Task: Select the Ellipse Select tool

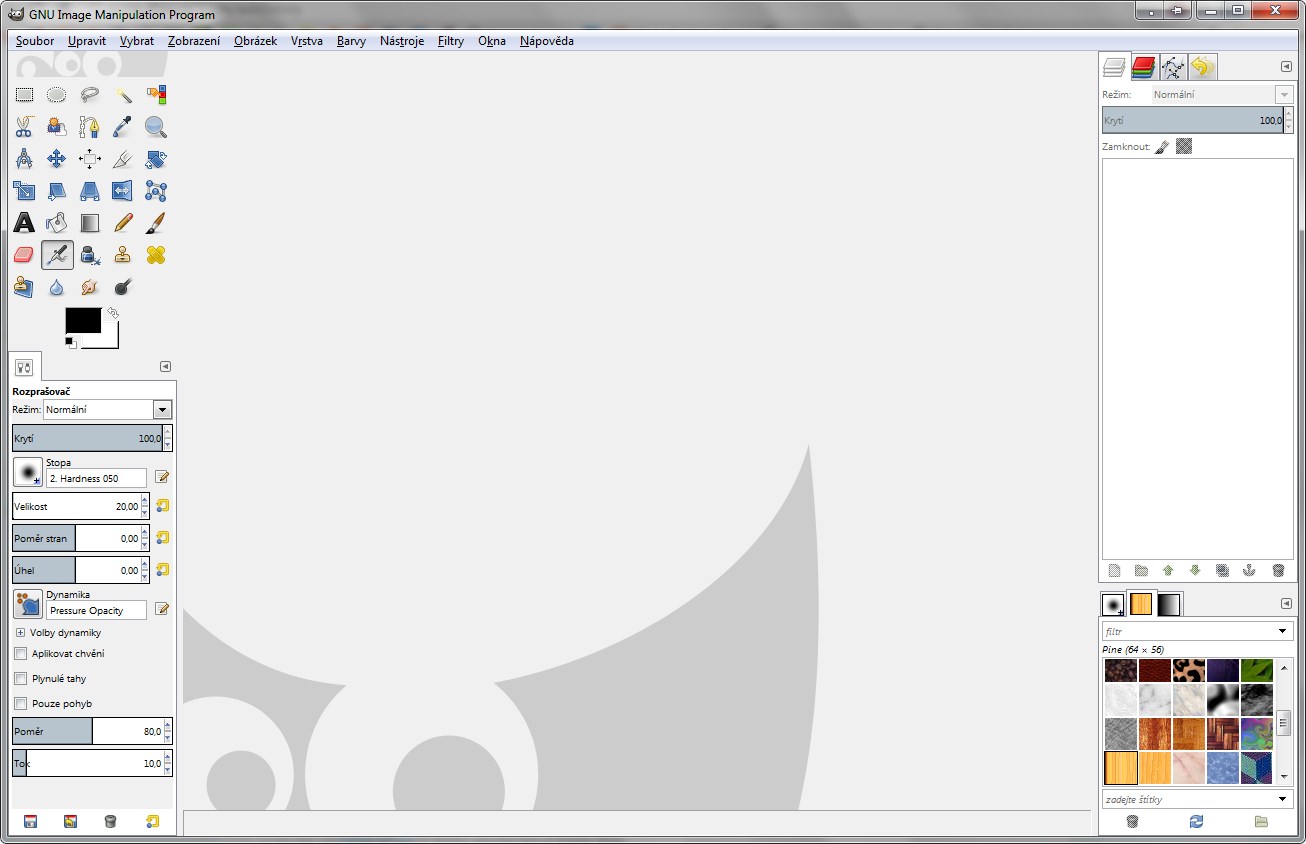Action: pyautogui.click(x=57, y=95)
